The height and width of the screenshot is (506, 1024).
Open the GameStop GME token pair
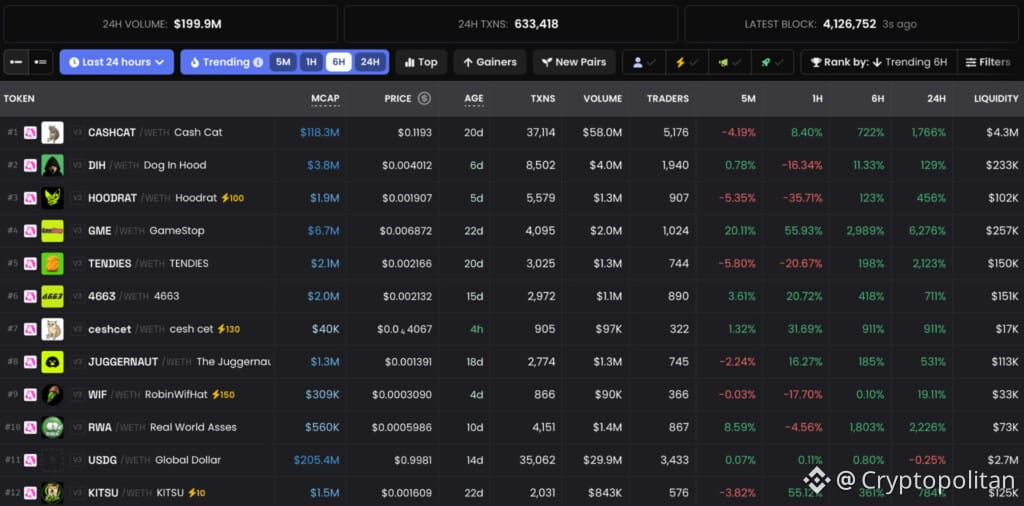click(146, 230)
